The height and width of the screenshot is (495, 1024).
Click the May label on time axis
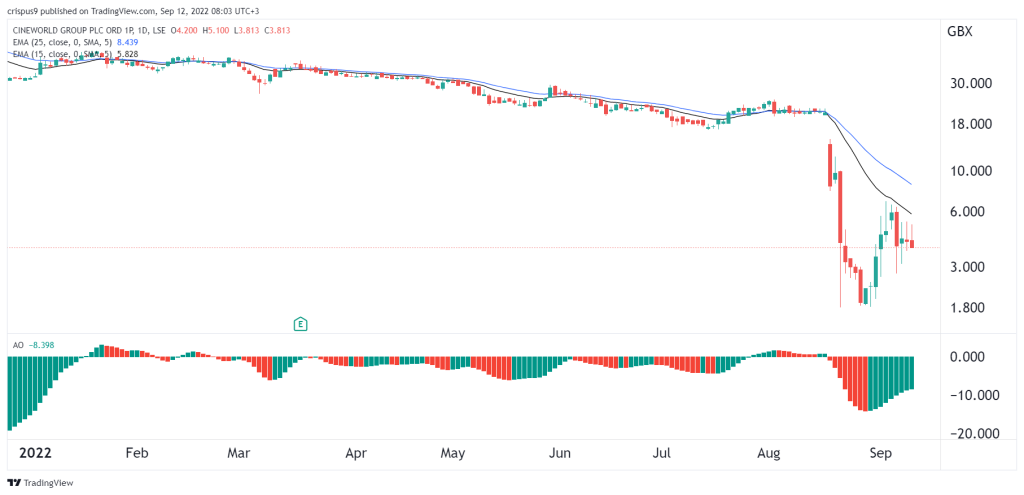tap(453, 453)
